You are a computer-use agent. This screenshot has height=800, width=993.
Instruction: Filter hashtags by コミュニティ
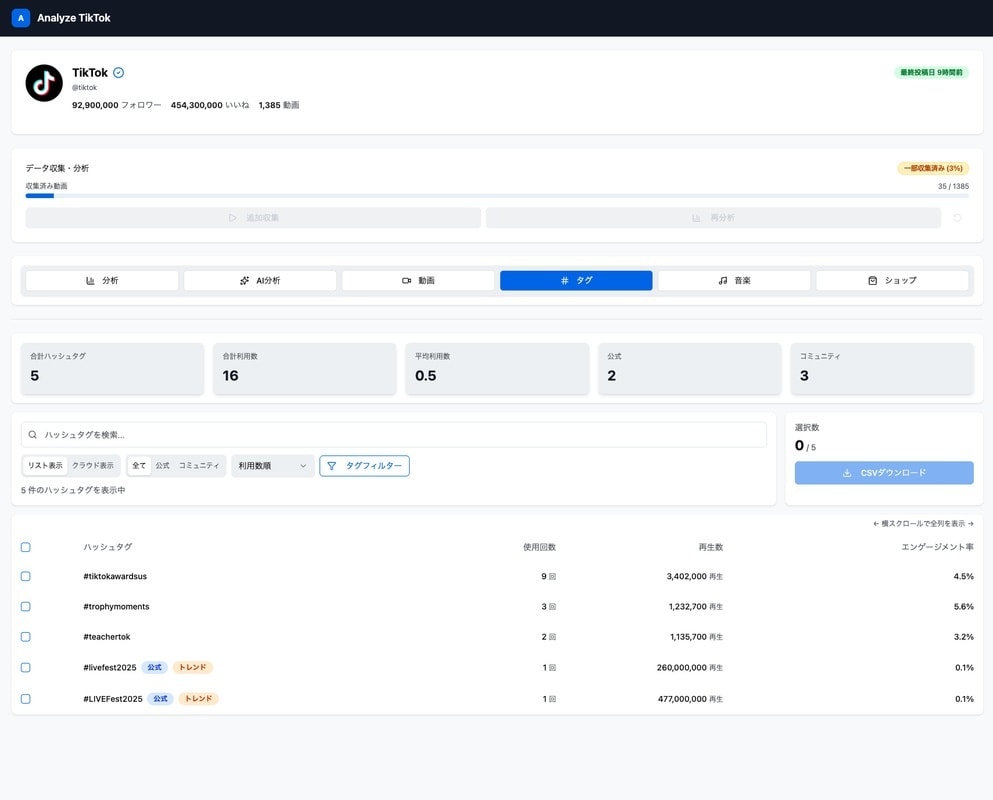pyautogui.click(x=199, y=466)
